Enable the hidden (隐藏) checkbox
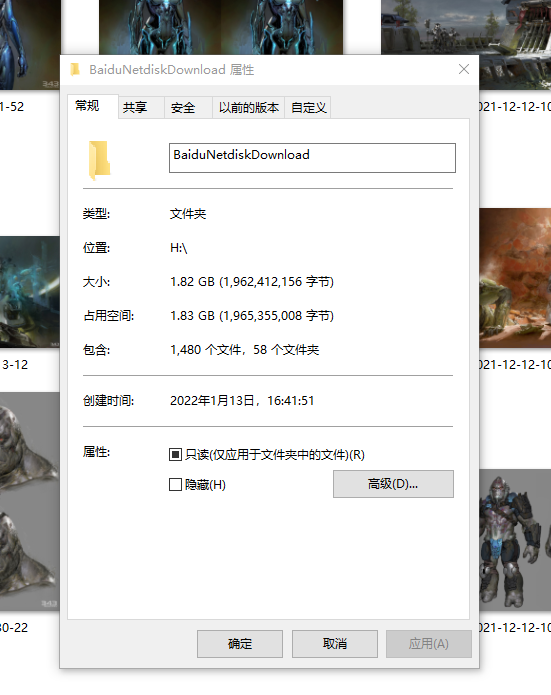 click(x=176, y=484)
